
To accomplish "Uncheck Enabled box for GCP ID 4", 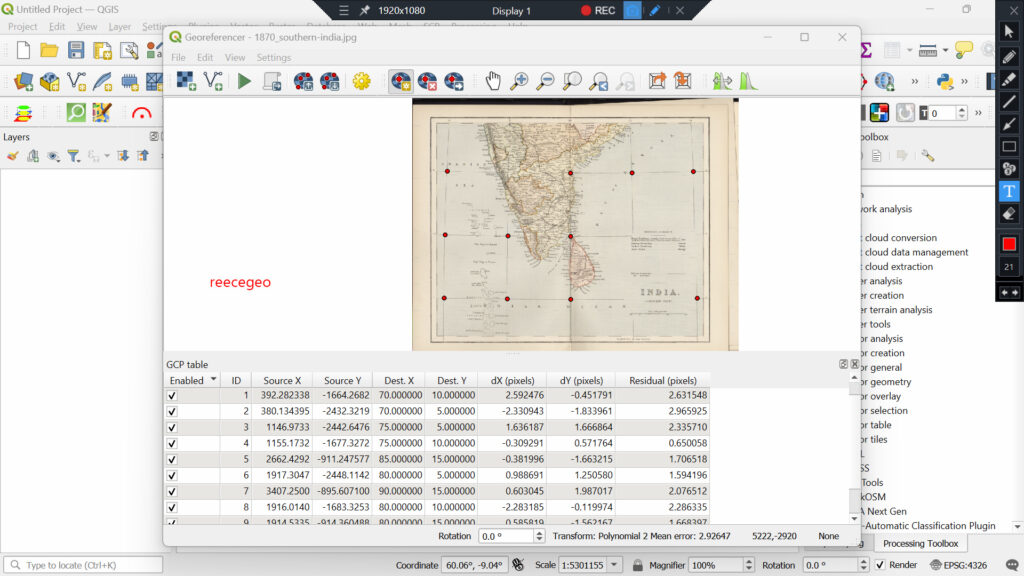I will 172,443.
